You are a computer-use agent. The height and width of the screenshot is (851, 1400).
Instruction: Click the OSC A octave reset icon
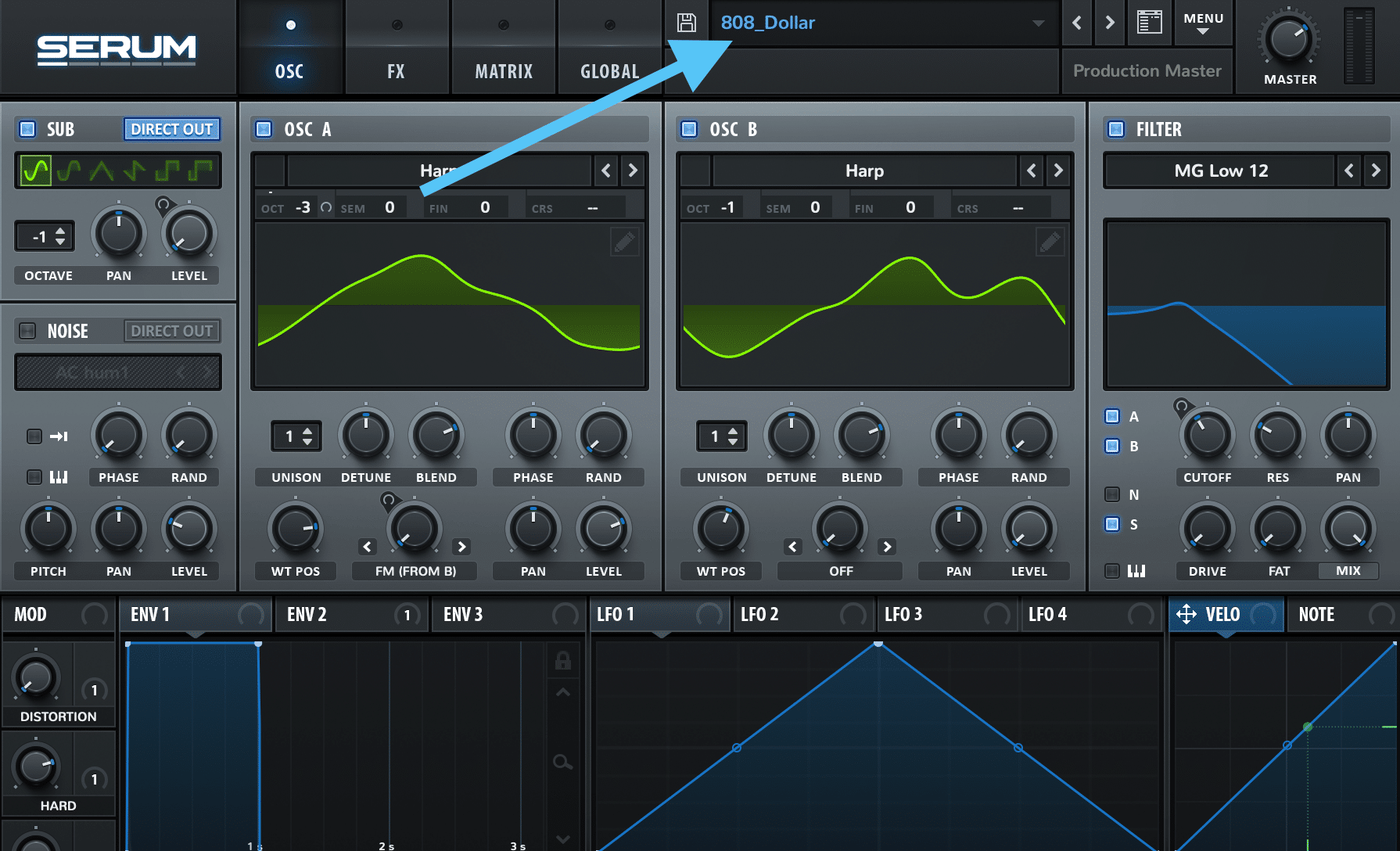point(326,207)
